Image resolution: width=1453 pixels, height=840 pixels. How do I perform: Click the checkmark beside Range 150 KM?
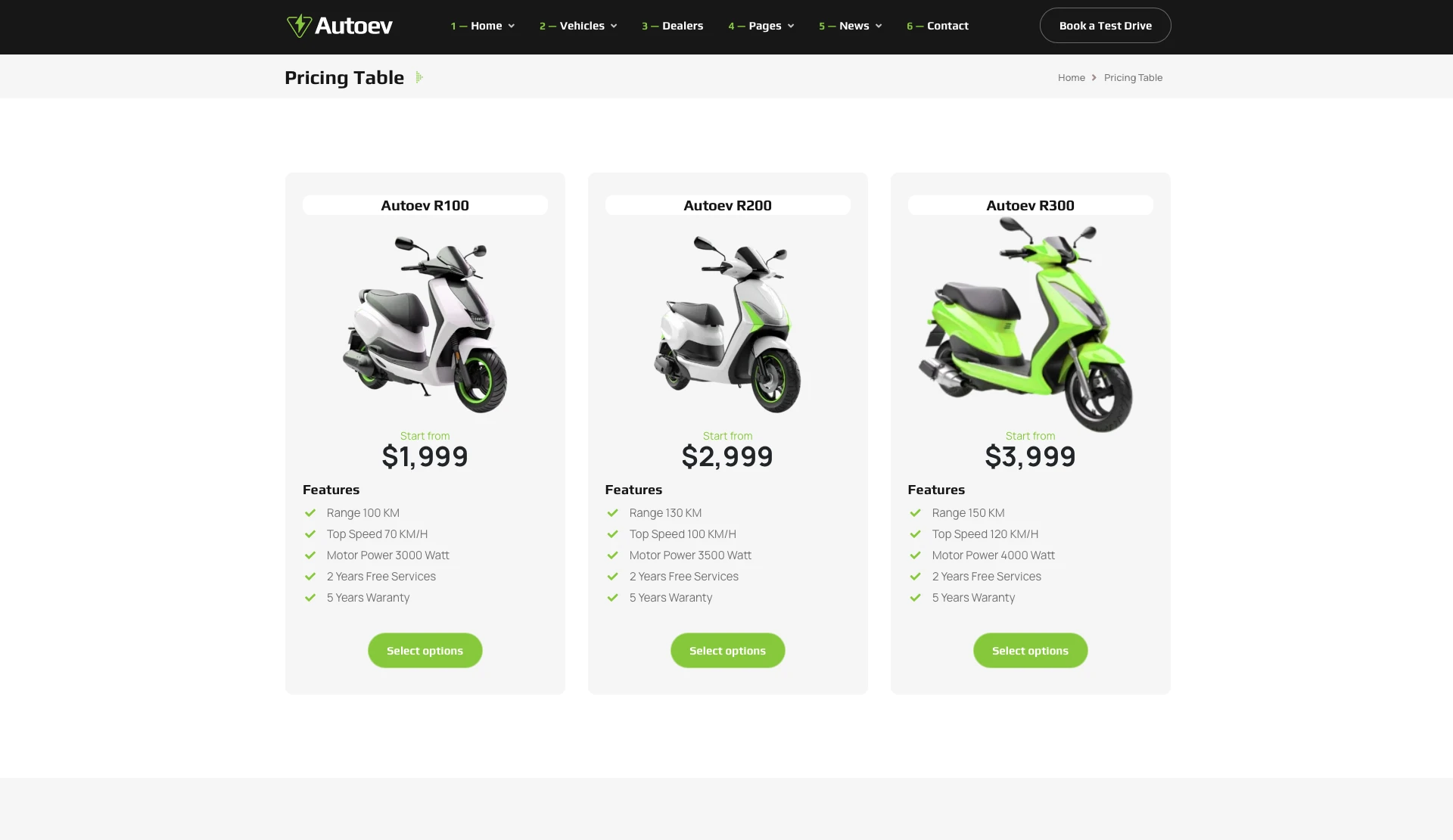pyautogui.click(x=916, y=513)
